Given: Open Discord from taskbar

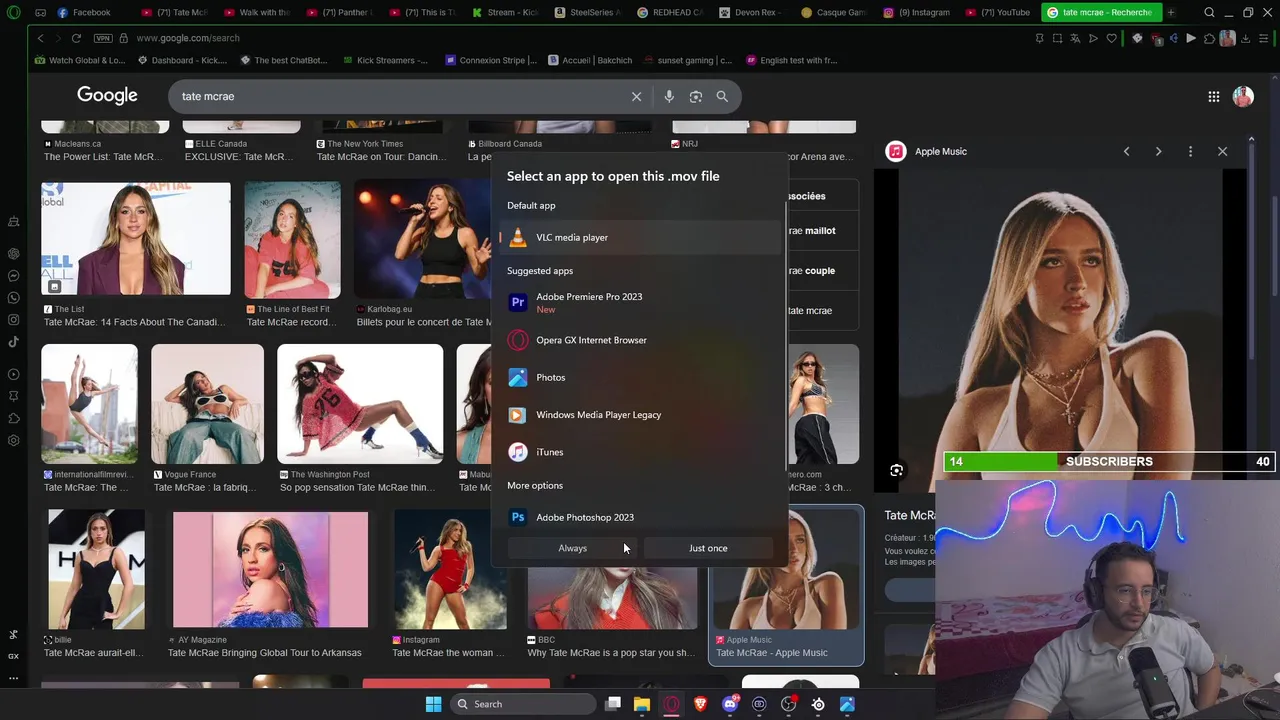Looking at the screenshot, I should [730, 704].
